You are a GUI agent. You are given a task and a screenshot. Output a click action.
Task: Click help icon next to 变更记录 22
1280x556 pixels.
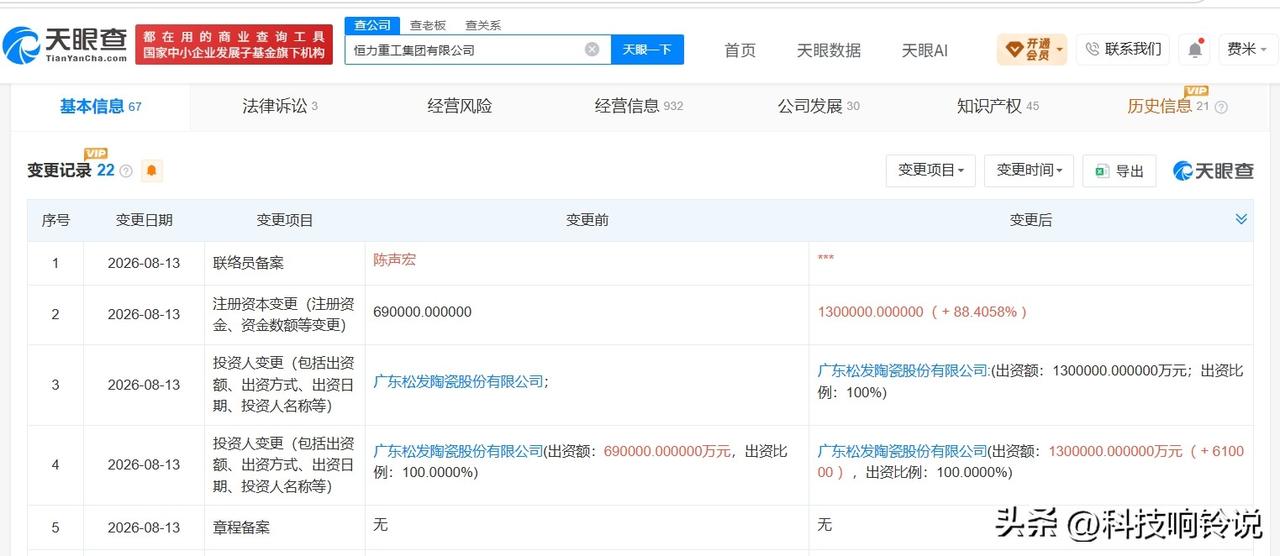click(x=126, y=171)
